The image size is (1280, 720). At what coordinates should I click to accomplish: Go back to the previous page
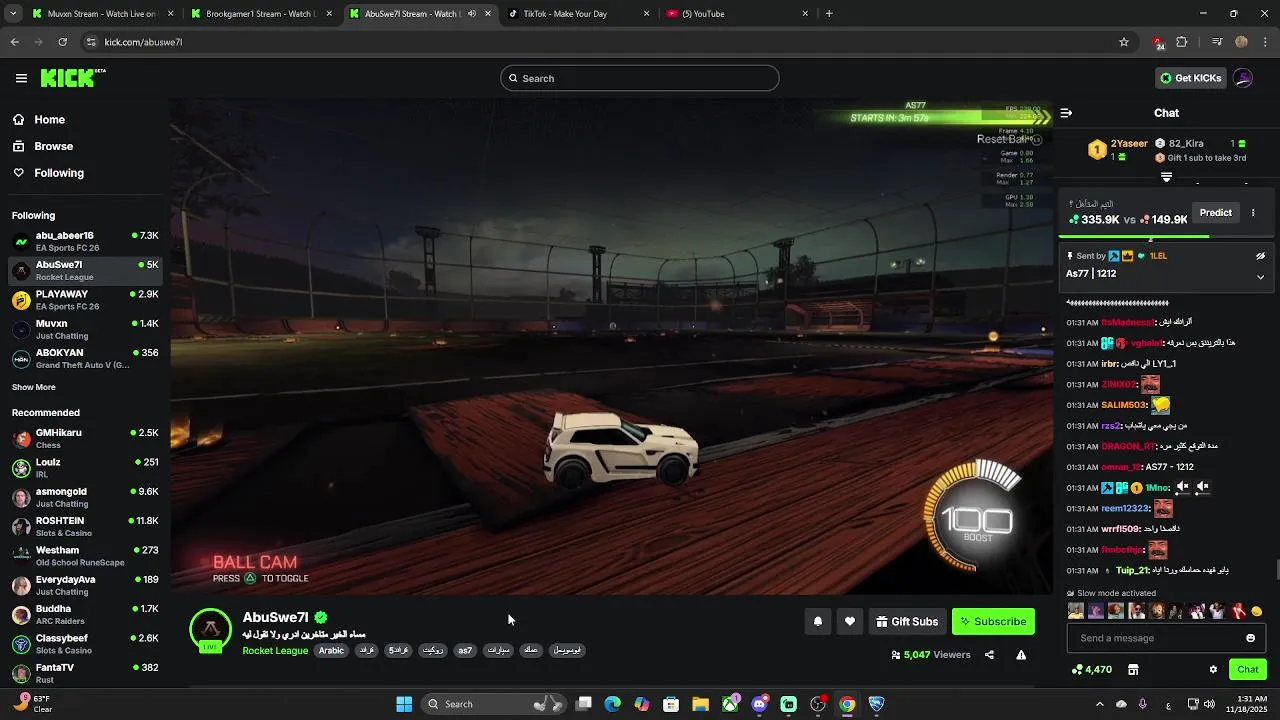[14, 42]
